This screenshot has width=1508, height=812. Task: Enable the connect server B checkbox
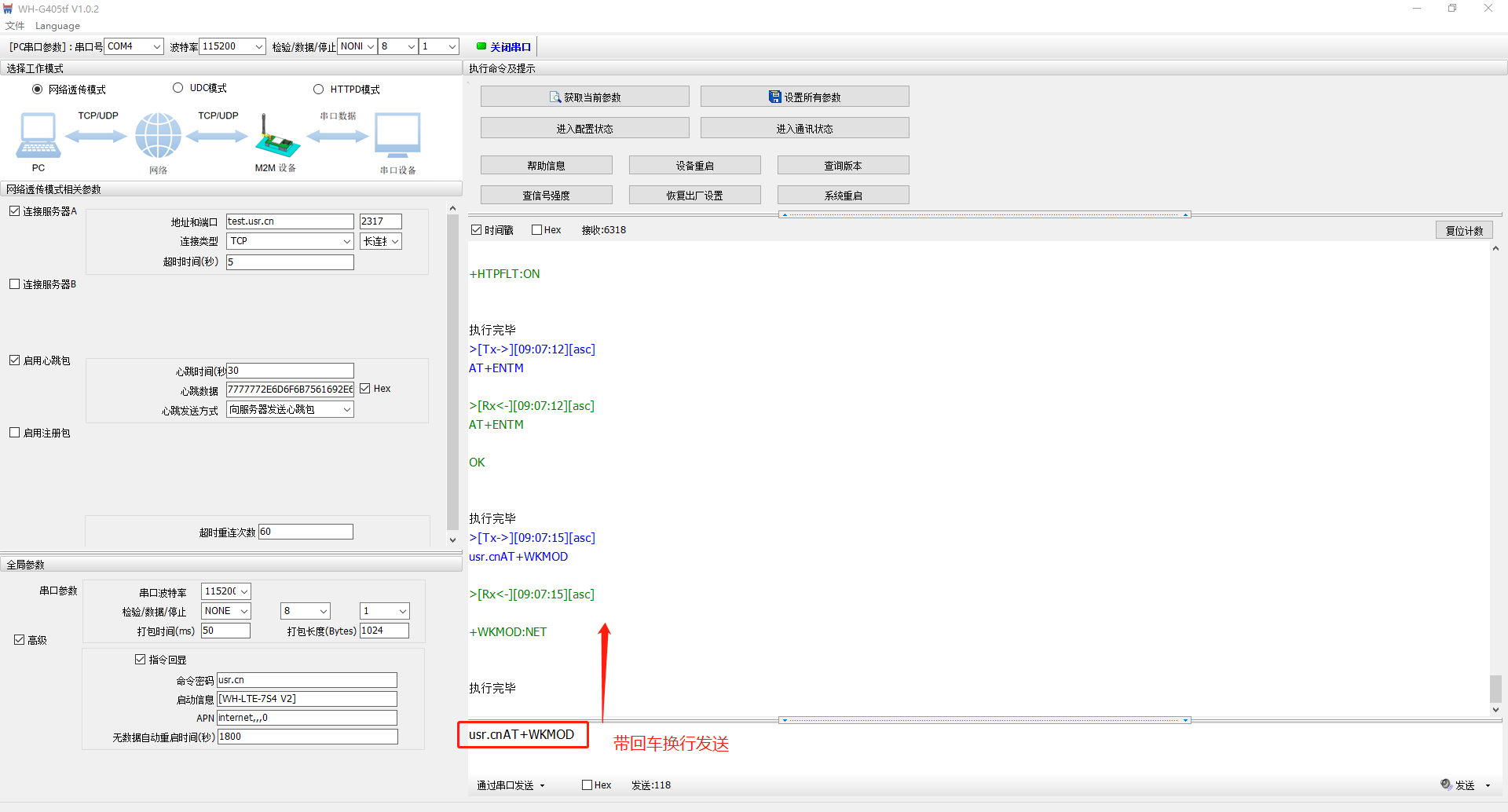(15, 284)
